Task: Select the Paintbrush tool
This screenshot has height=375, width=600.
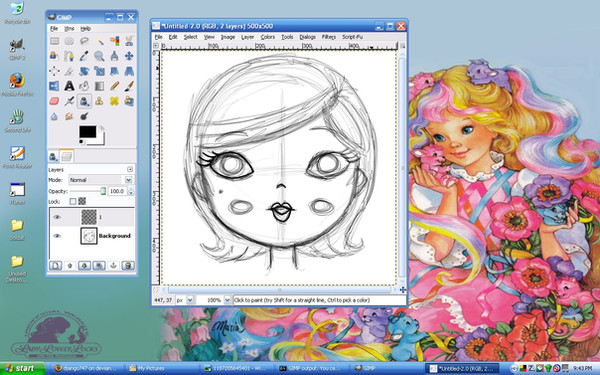Action: (129, 86)
